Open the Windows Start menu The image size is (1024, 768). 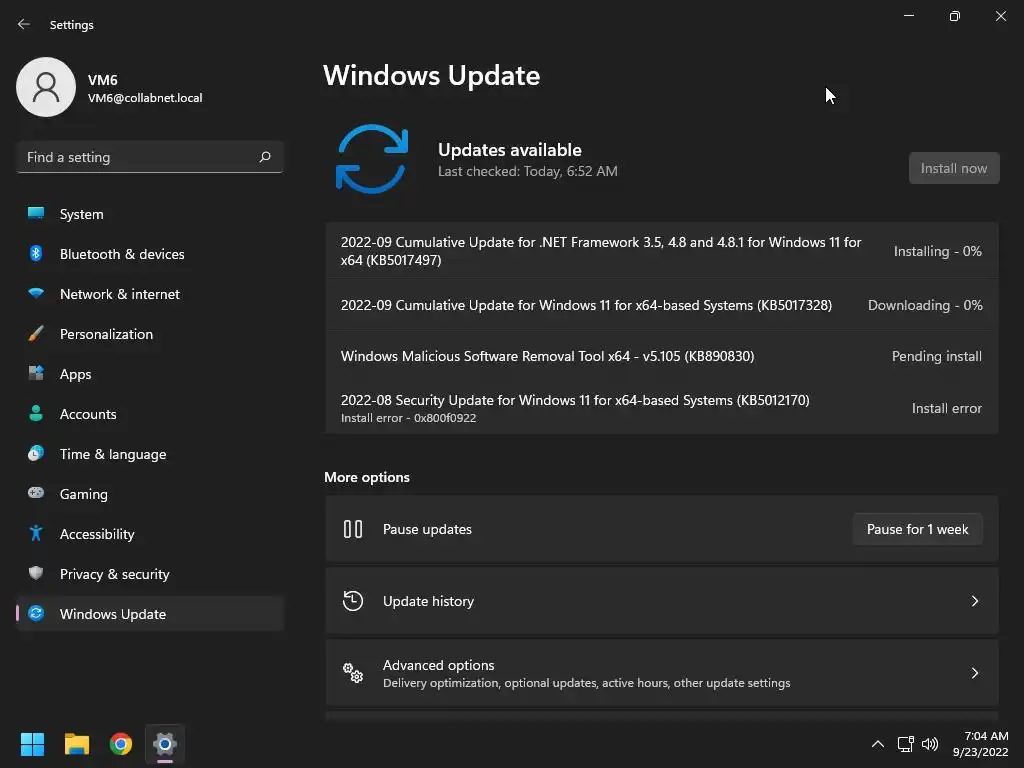[x=32, y=744]
